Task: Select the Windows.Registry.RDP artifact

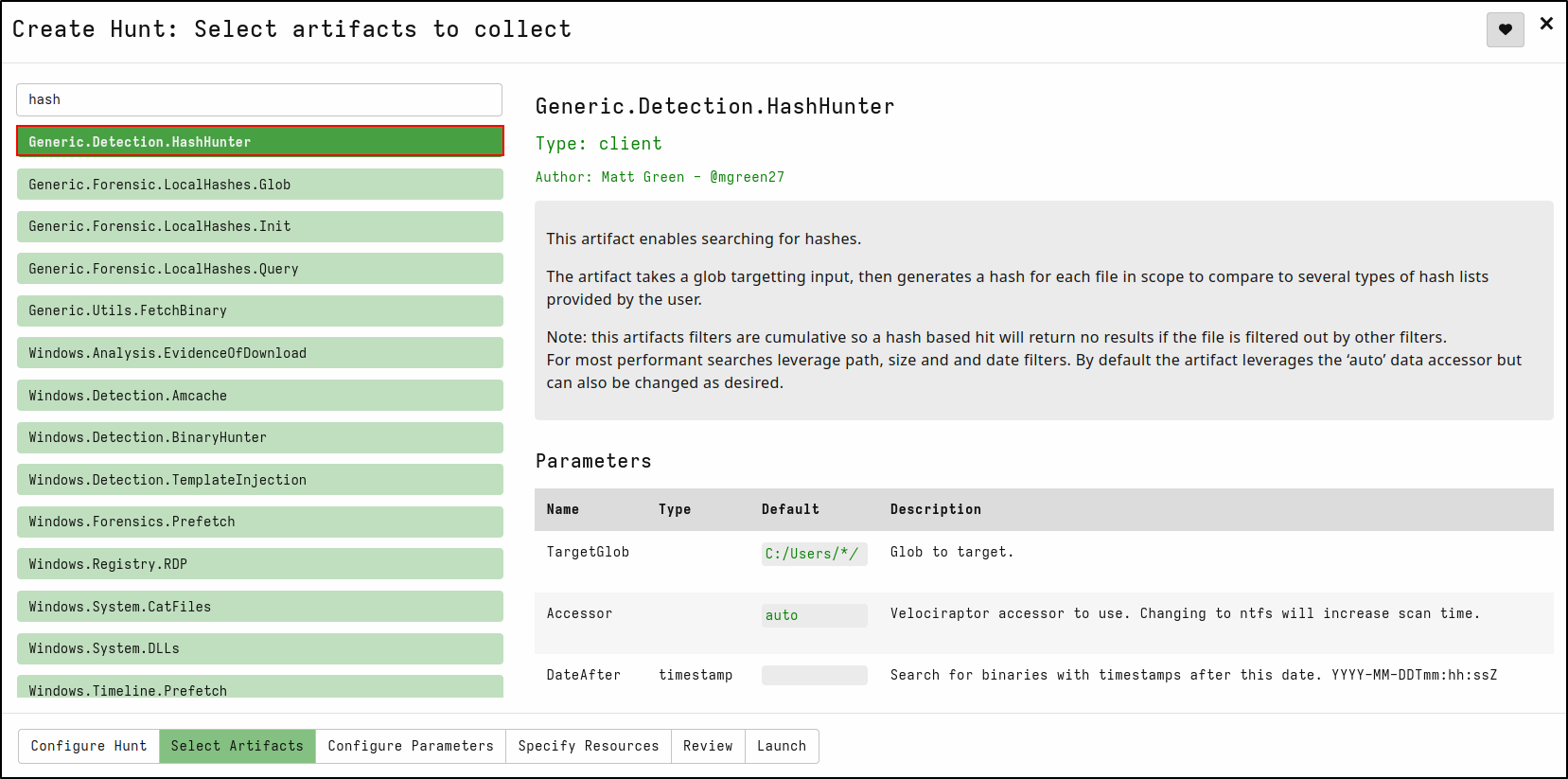Action: tap(259, 564)
